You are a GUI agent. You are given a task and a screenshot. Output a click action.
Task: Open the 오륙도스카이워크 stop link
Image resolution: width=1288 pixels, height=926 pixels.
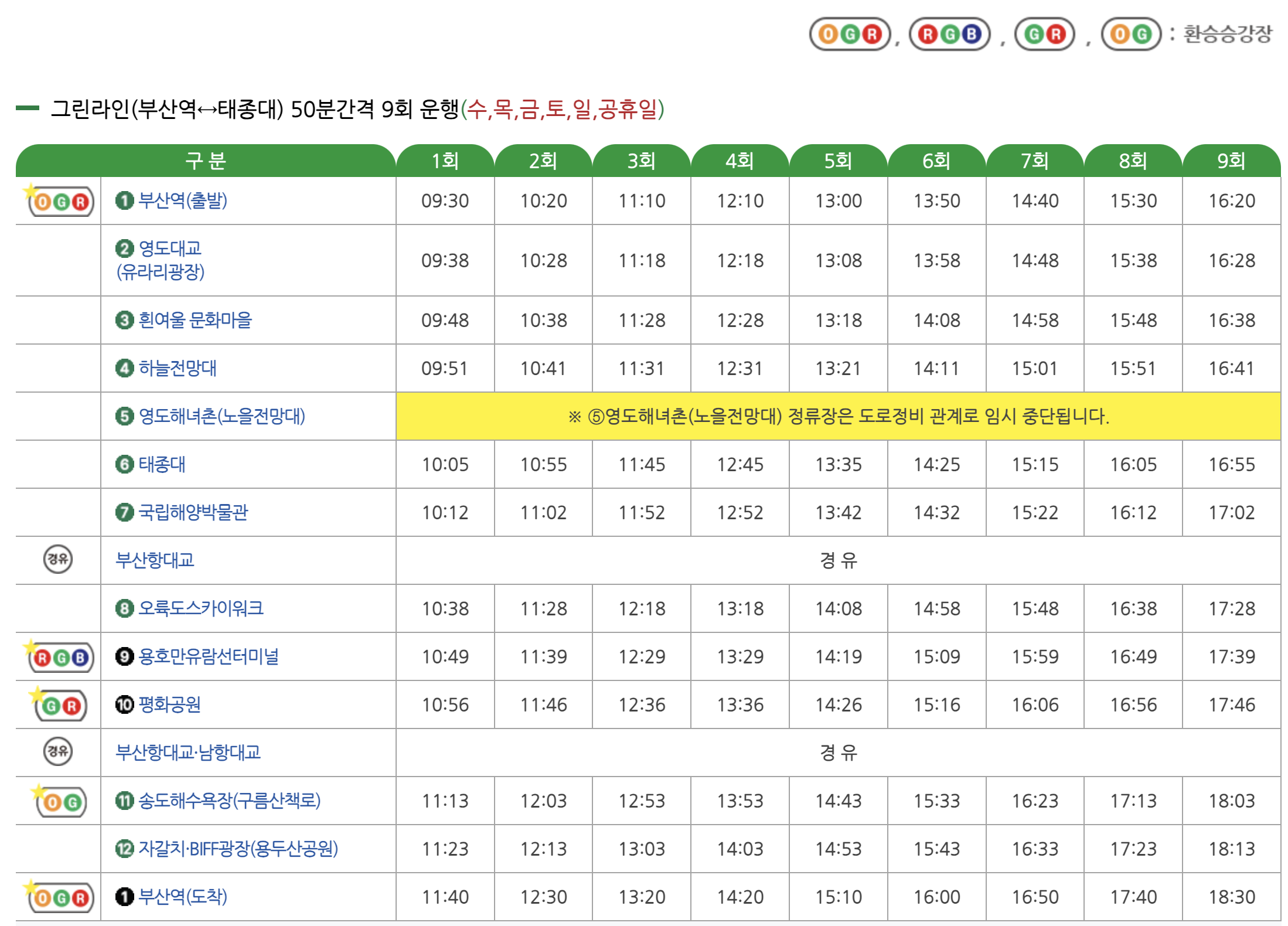tap(200, 608)
